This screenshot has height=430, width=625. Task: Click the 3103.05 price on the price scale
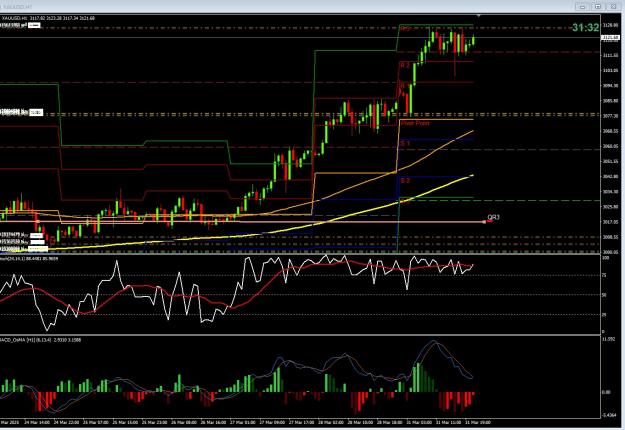611,71
